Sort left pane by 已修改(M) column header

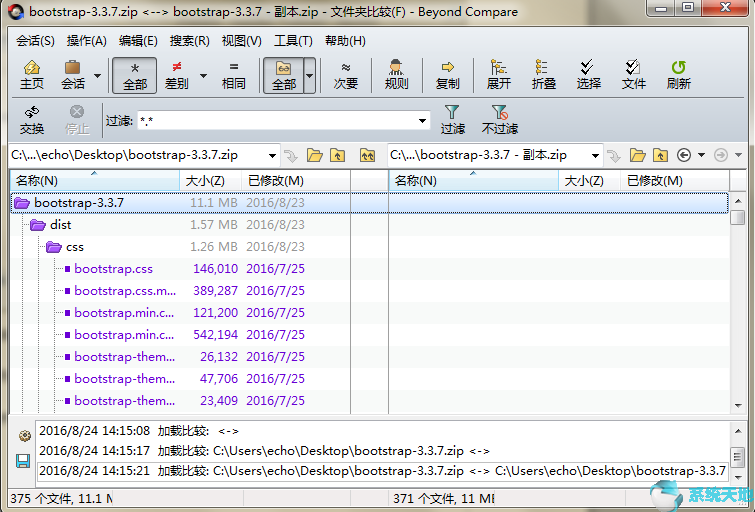[295, 181]
